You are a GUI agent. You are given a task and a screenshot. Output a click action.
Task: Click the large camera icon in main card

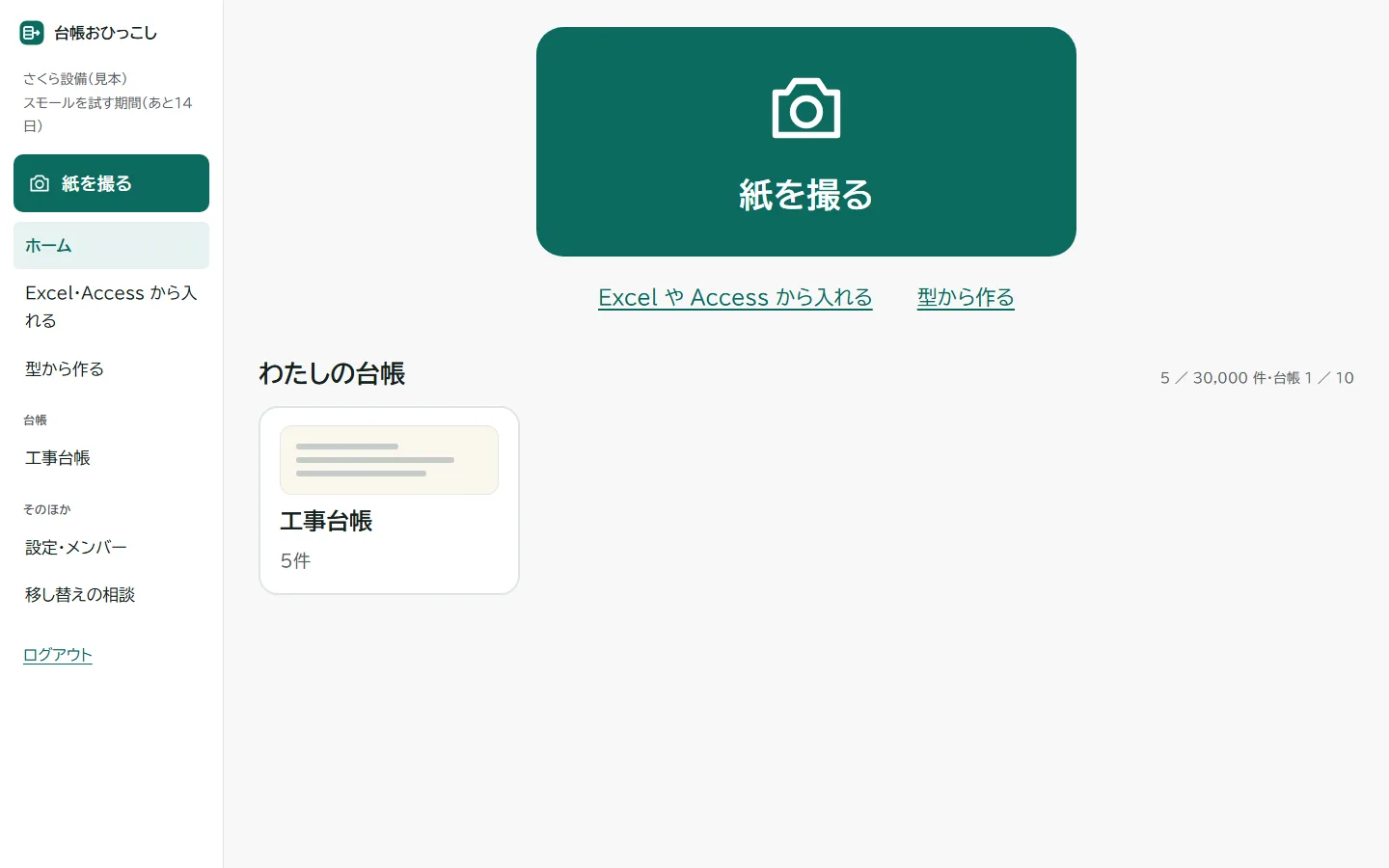click(806, 108)
